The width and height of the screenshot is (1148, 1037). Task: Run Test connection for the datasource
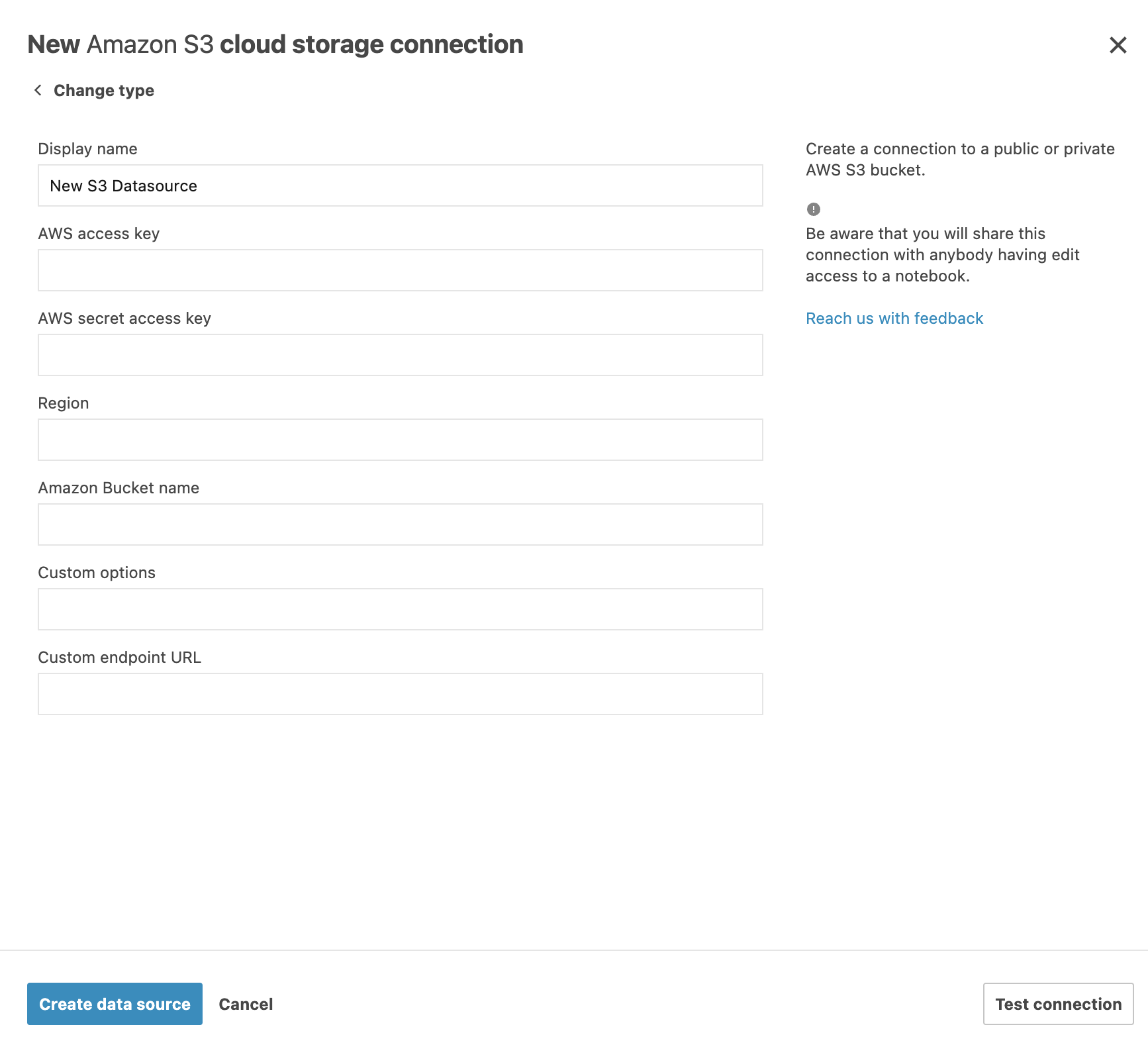[1057, 1004]
